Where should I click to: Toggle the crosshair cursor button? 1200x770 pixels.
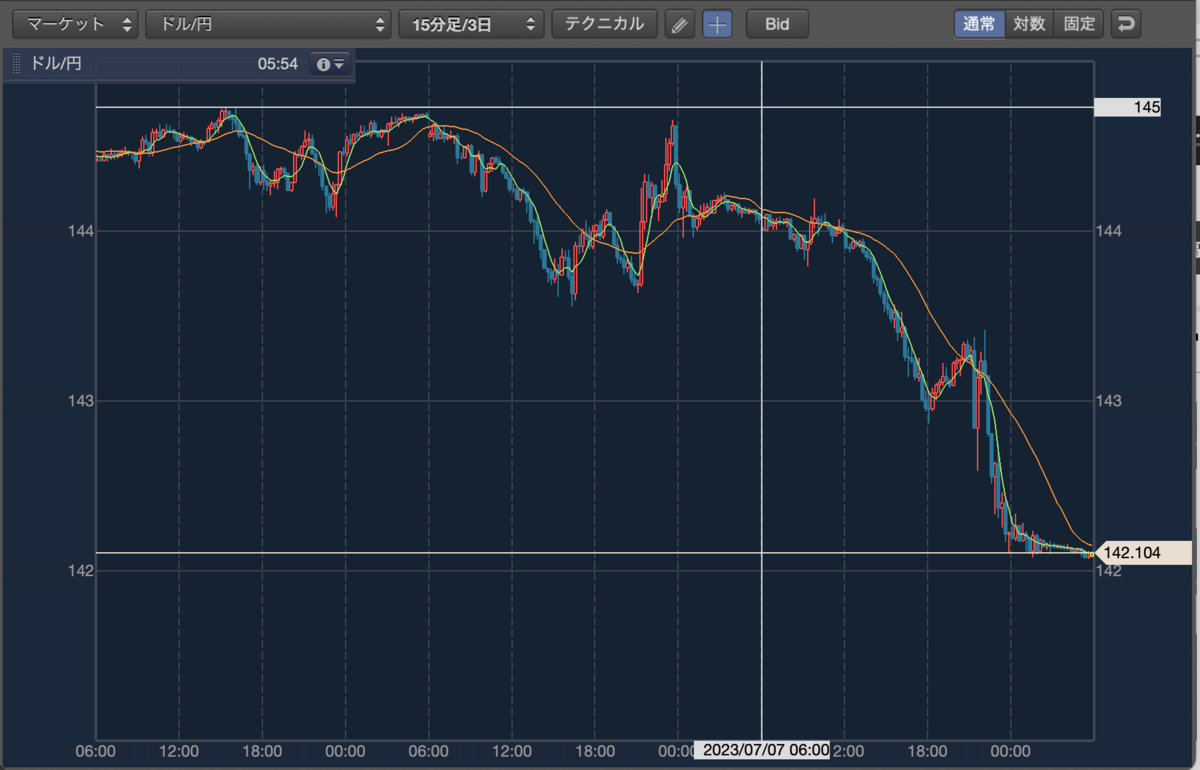point(718,24)
